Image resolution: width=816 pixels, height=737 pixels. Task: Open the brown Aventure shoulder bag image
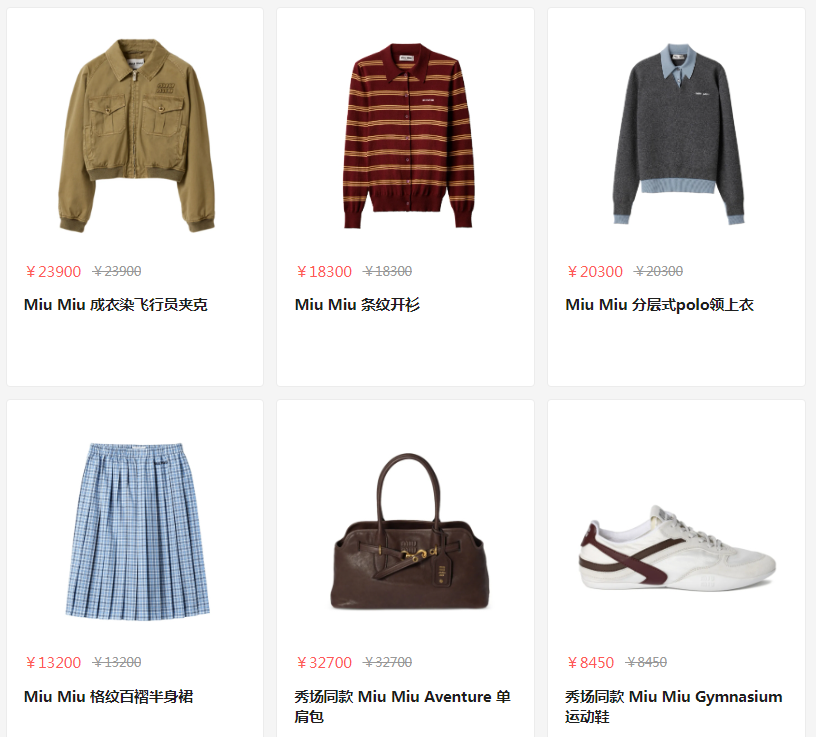[410, 531]
